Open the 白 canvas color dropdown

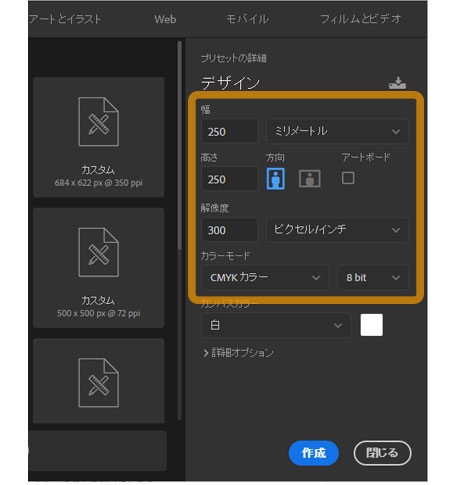pyautogui.click(x=276, y=325)
